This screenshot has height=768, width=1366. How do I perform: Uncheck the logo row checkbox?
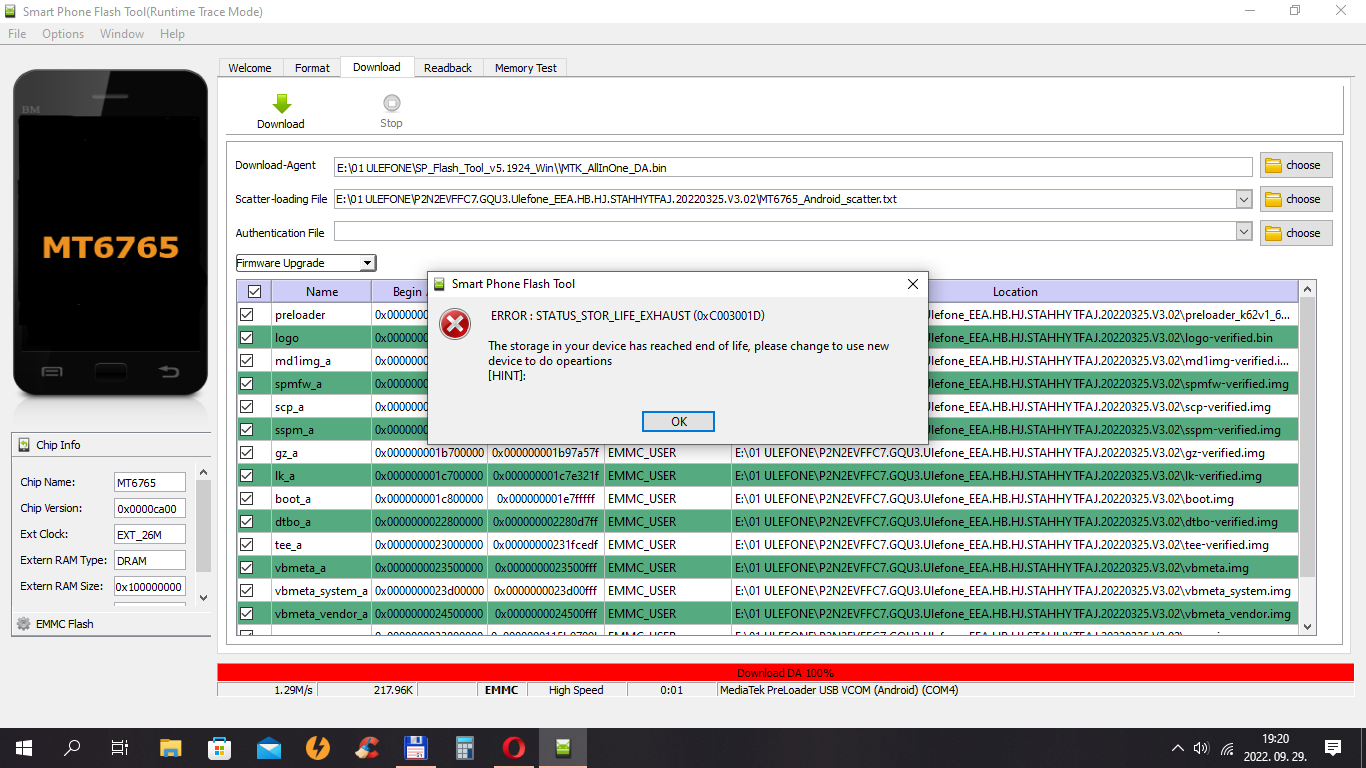point(246,337)
